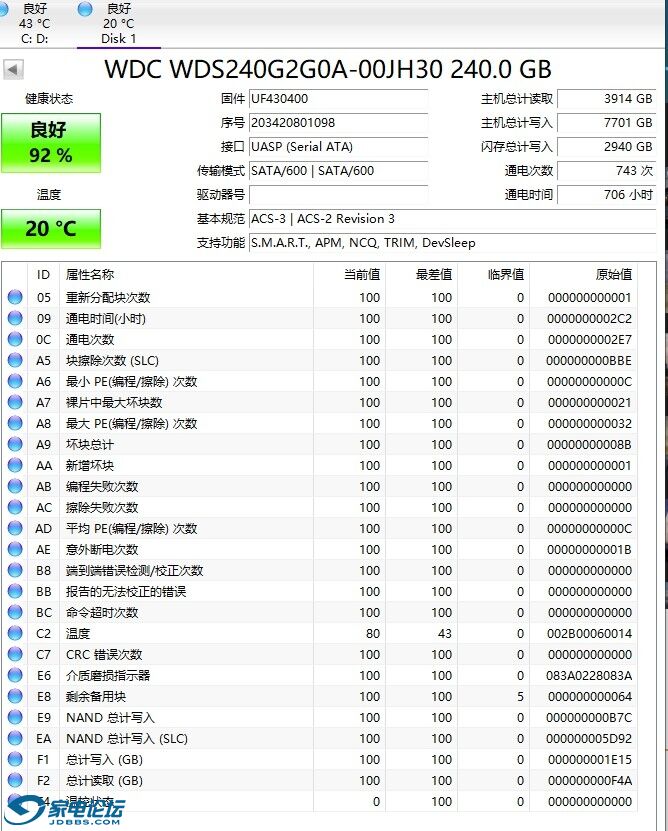Select raw value 083A0228083A of wear indicator

[x=590, y=676]
